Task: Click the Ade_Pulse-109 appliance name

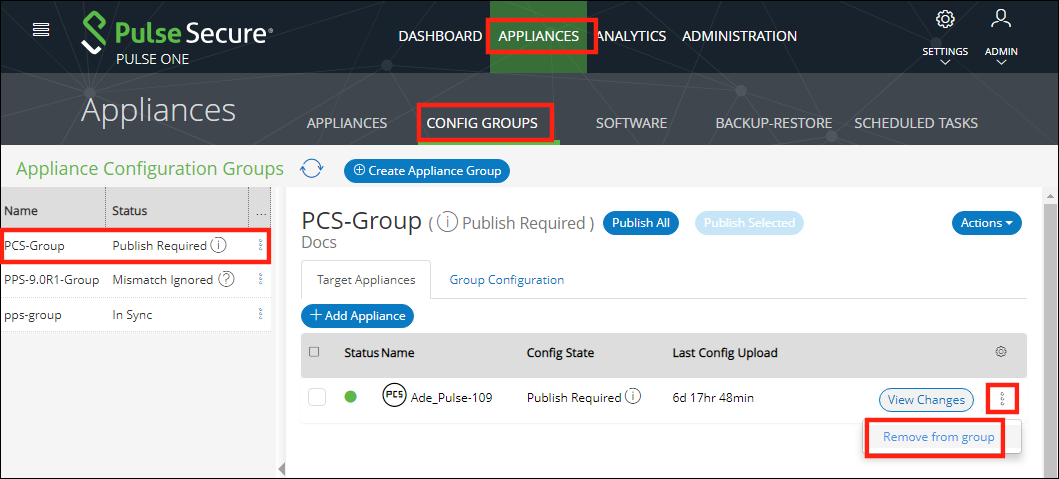Action: 451,398
